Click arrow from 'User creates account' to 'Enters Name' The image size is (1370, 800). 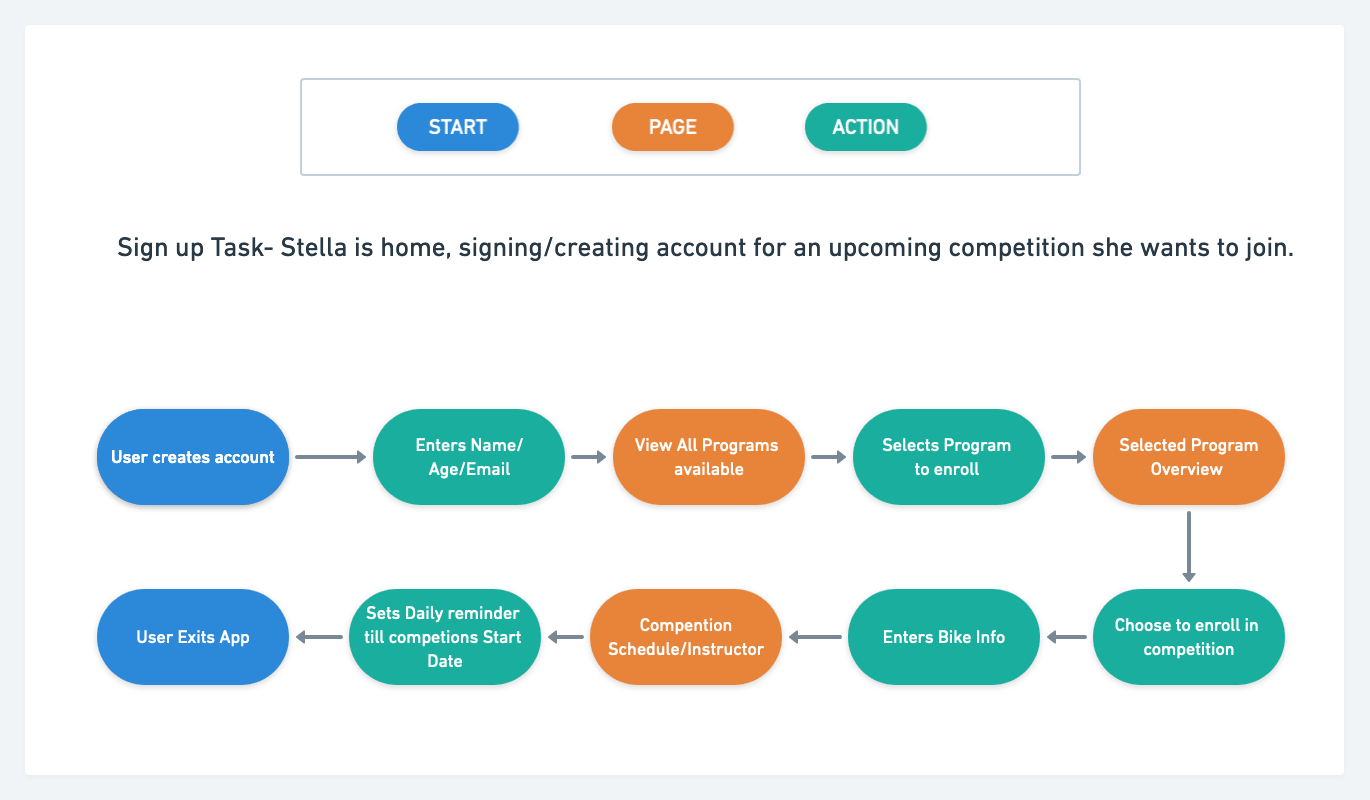331,457
